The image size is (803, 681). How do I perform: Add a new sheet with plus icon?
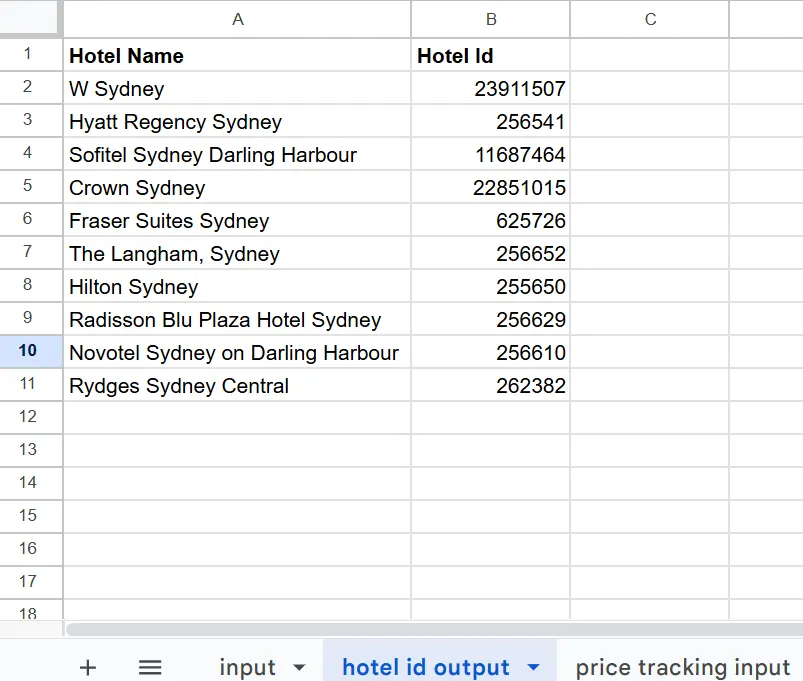88,667
